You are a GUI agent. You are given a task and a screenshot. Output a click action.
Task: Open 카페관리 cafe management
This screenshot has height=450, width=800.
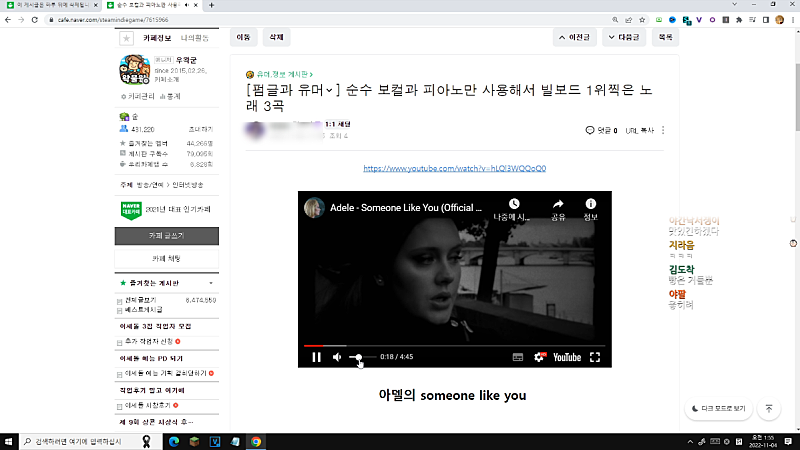(138, 96)
